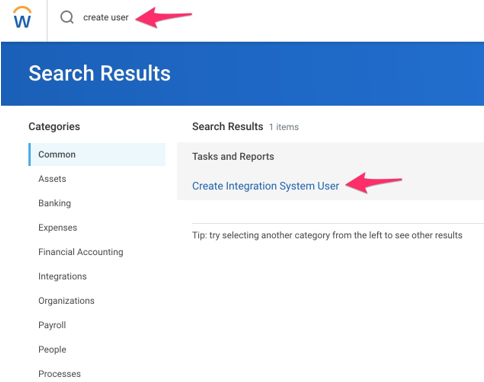This screenshot has height=382, width=484.
Task: Click the 'Tasks and Reports' heading
Action: pos(233,156)
